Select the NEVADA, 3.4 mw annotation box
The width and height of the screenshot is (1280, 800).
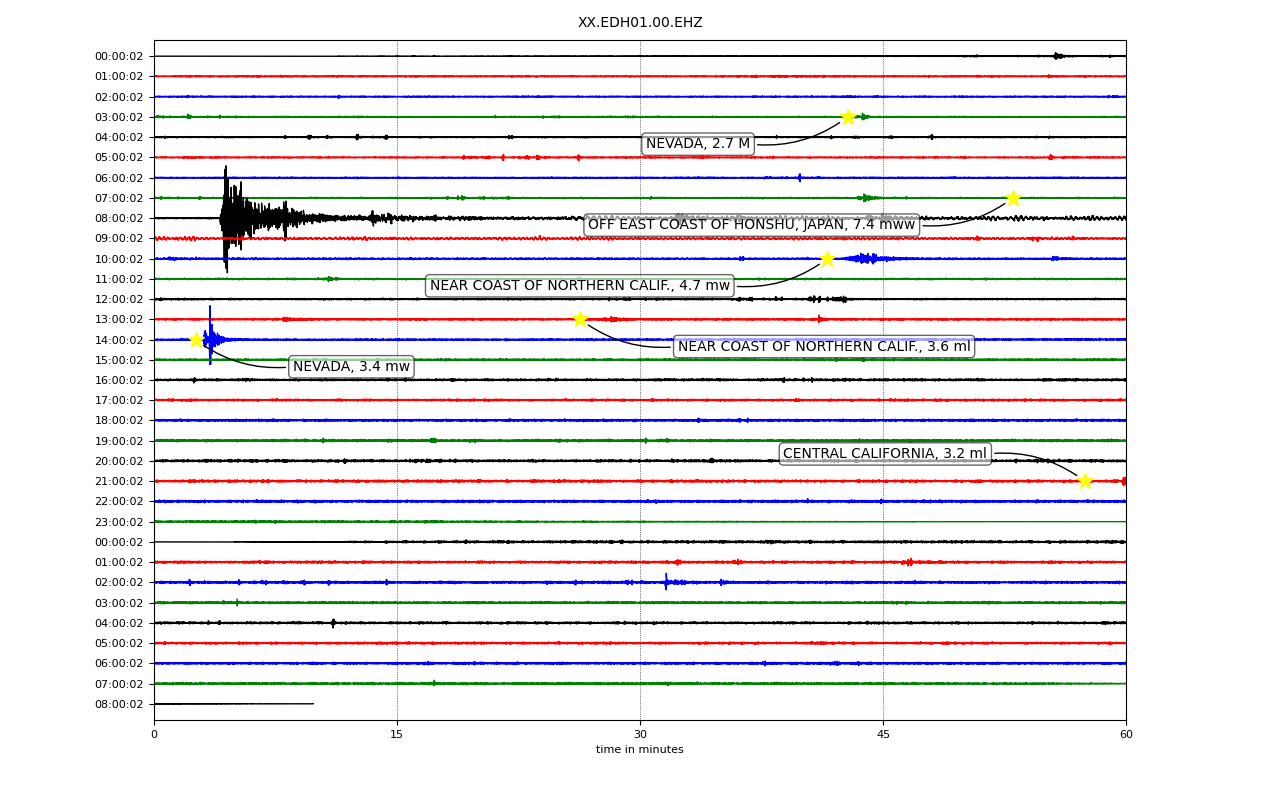pyautogui.click(x=351, y=367)
